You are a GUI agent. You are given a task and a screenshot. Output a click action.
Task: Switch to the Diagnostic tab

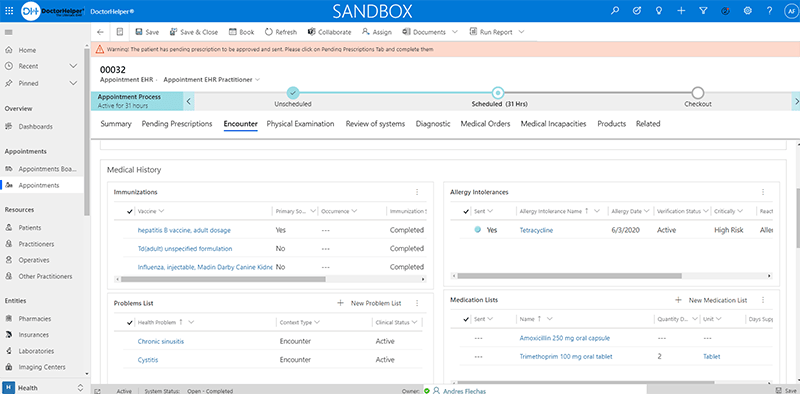[x=433, y=124]
